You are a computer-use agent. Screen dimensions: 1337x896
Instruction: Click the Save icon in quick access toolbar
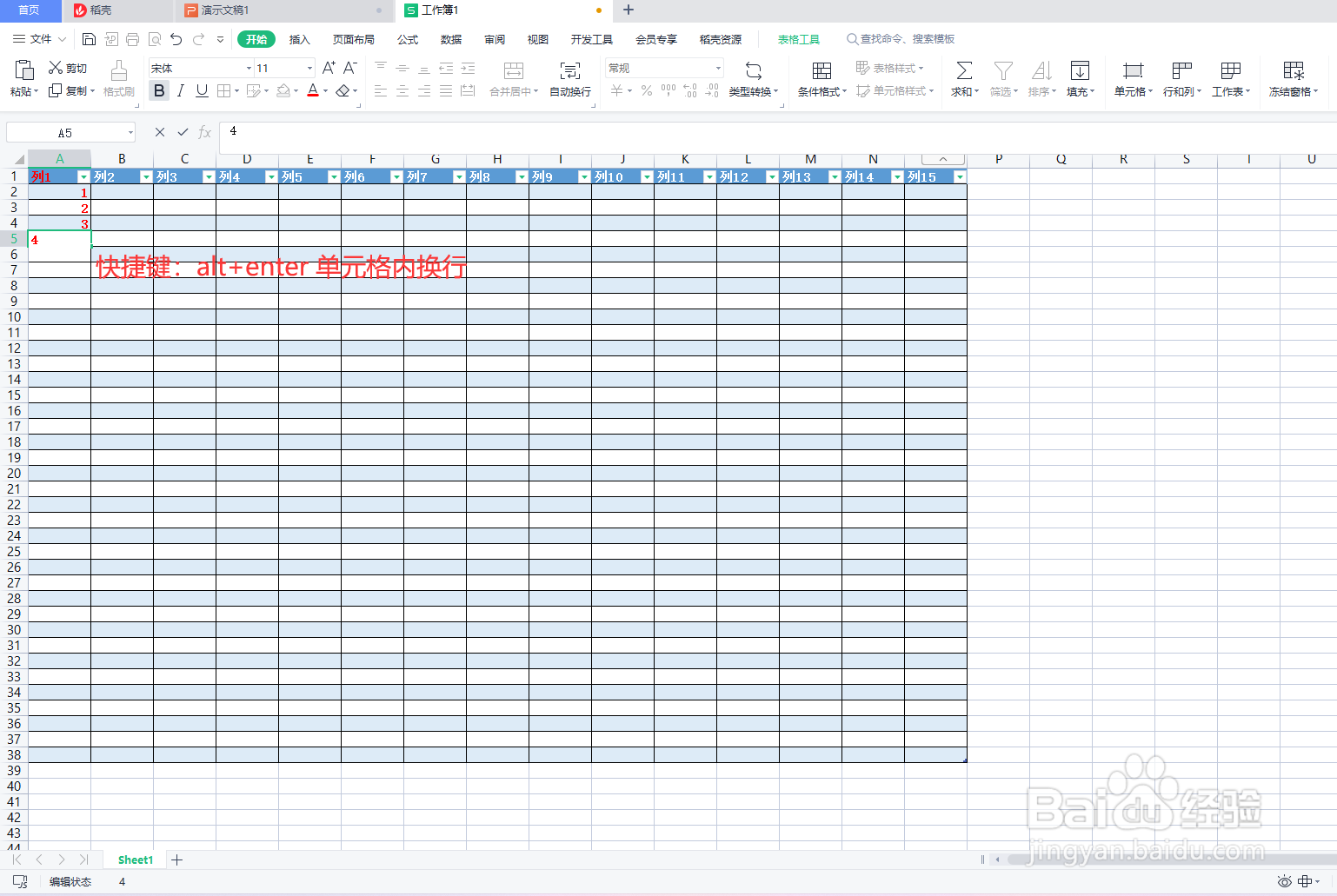tap(89, 39)
